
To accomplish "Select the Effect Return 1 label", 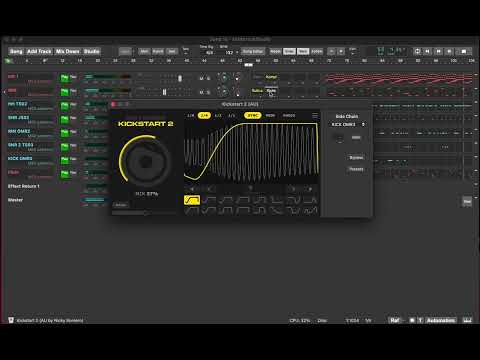I will pyautogui.click(x=24, y=186).
